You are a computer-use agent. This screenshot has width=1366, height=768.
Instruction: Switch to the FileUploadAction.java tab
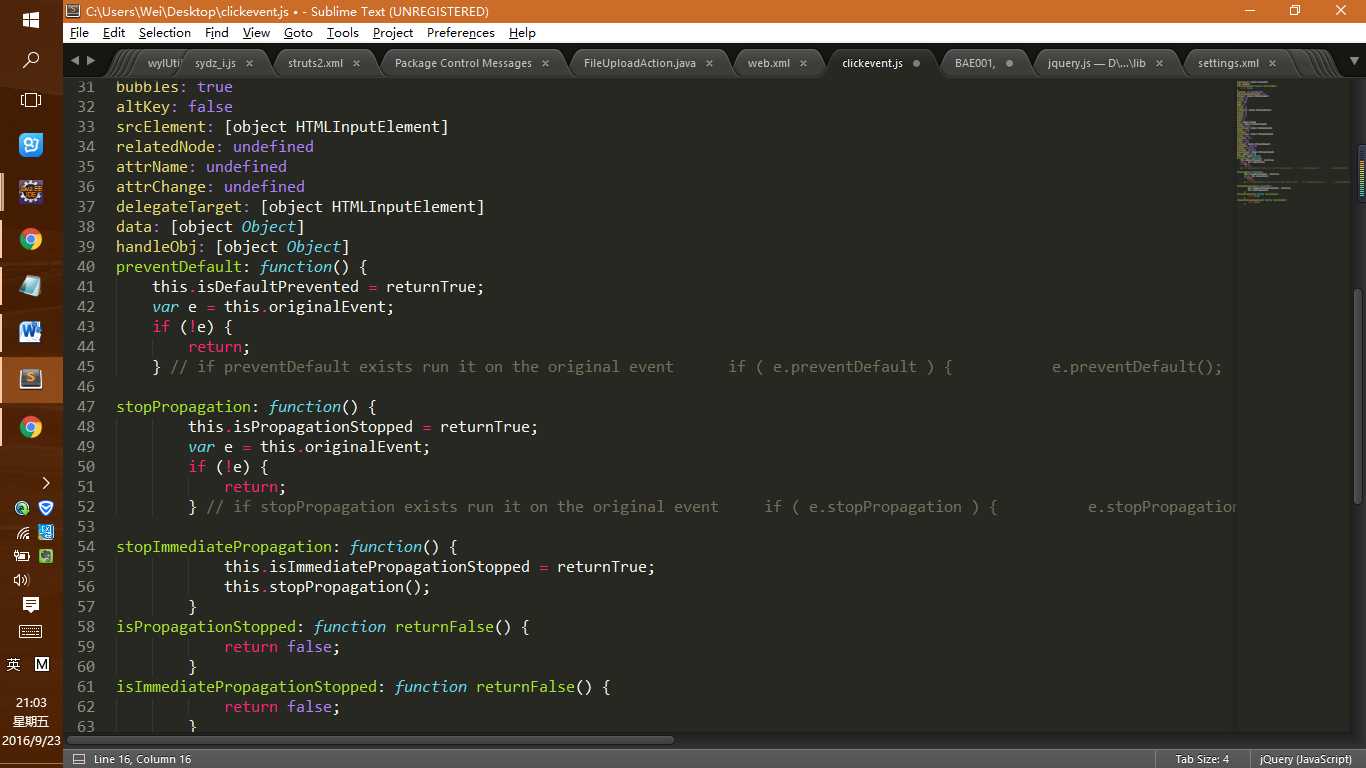coord(639,63)
